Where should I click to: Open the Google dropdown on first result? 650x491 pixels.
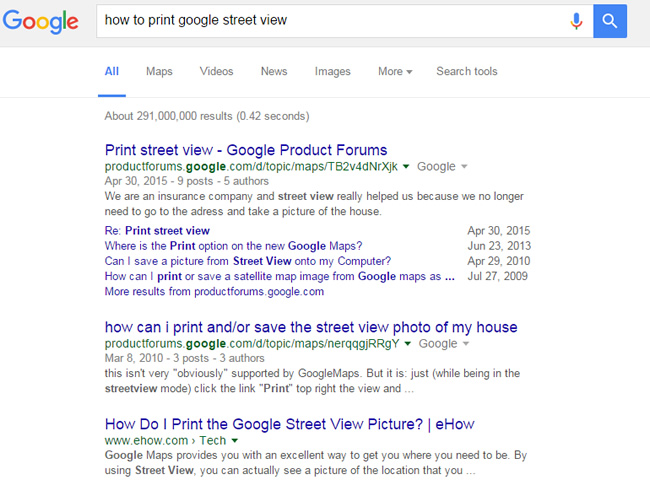442,167
